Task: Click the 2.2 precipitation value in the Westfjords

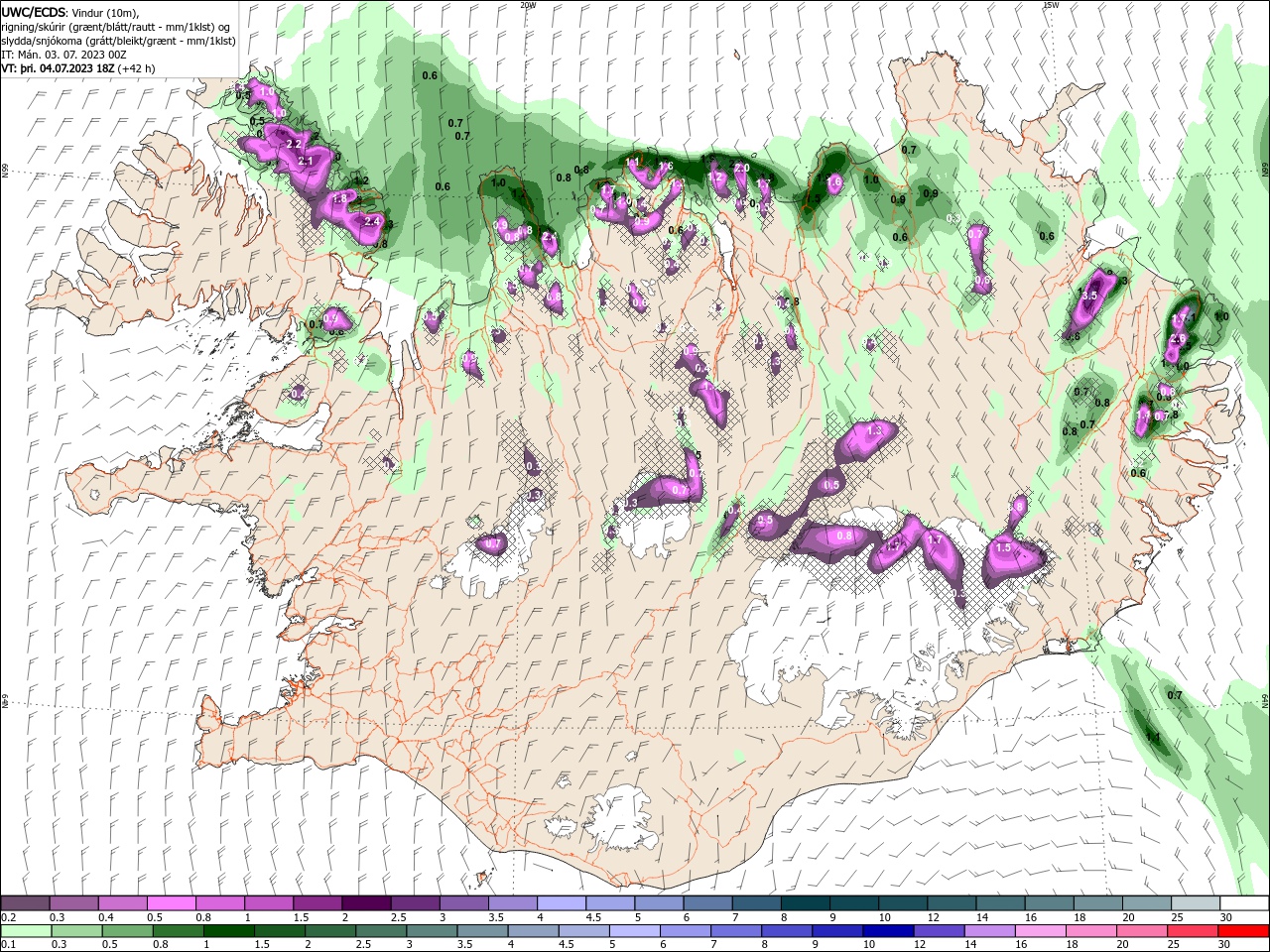Action: point(293,144)
